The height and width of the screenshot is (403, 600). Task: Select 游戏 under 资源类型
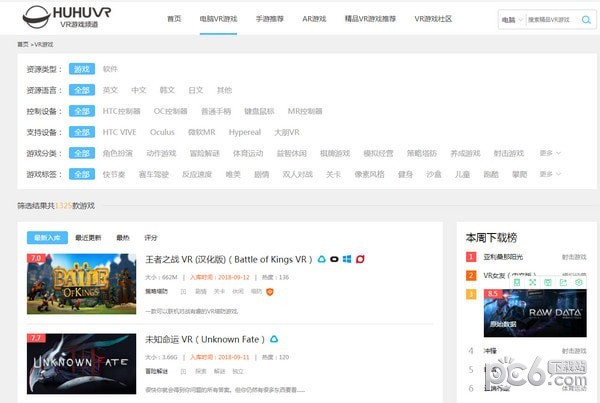click(x=82, y=69)
